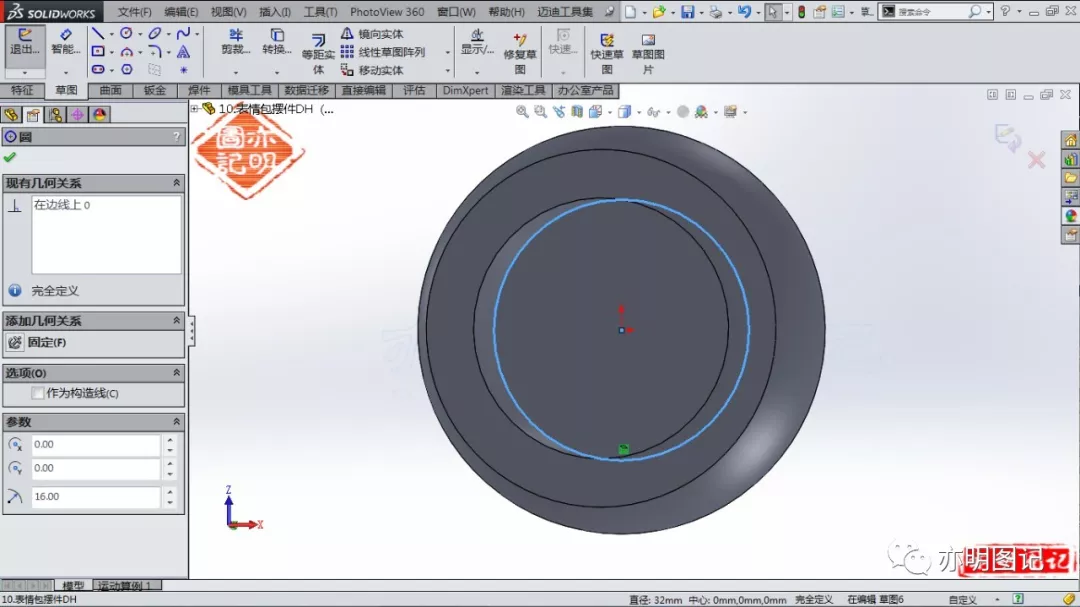Screen dimensions: 1080x607
Task: Open the 迈迪工具集 menu
Action: 565,12
